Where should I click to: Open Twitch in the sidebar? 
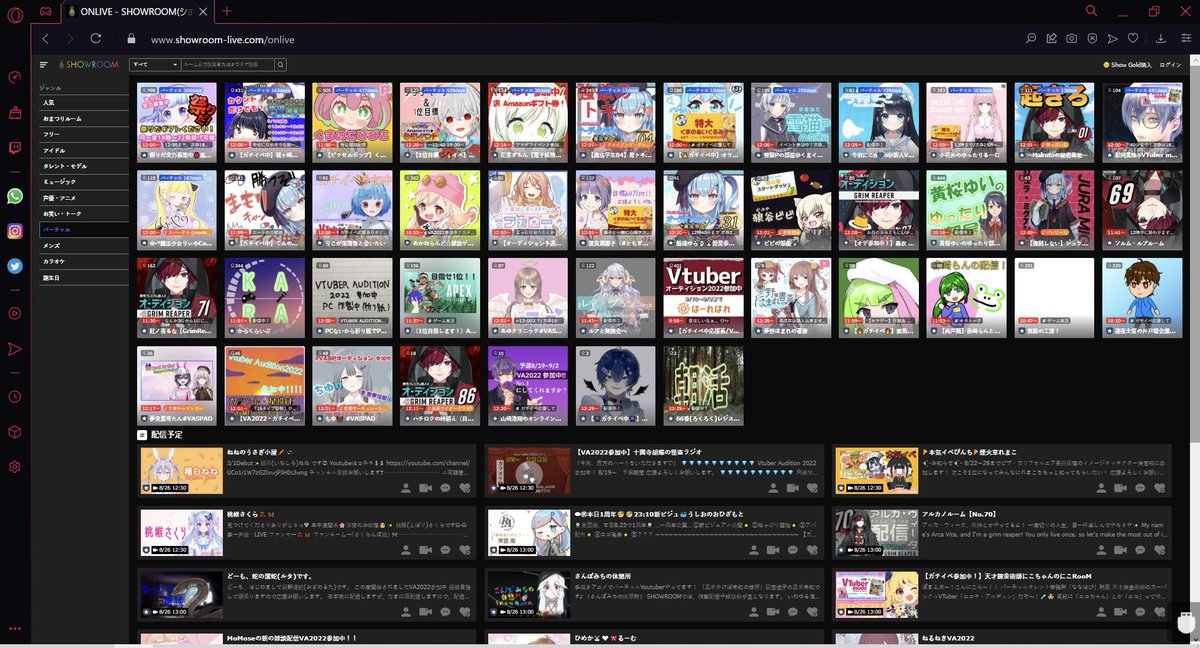click(15, 148)
